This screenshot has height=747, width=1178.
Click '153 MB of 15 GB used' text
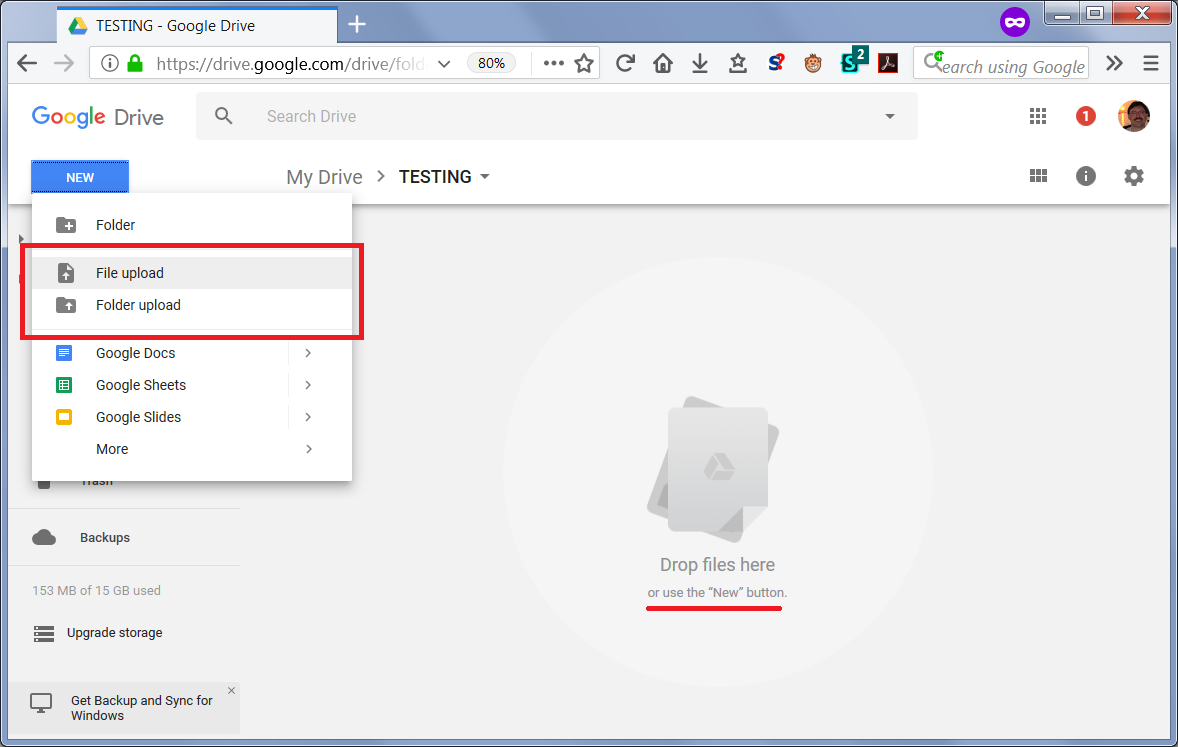tap(96, 590)
